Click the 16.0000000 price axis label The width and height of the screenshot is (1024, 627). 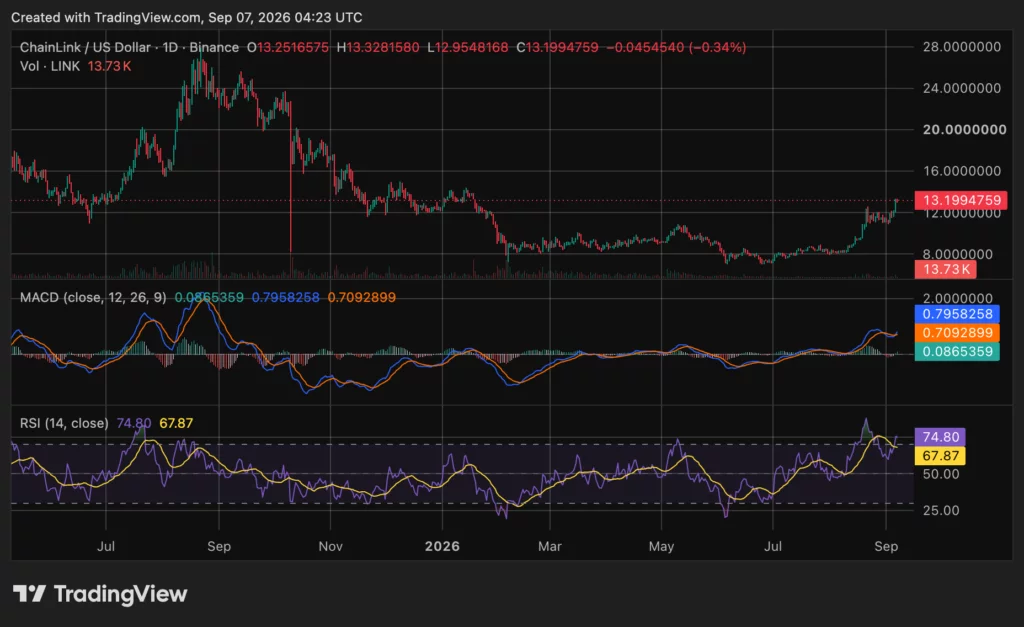[961, 171]
